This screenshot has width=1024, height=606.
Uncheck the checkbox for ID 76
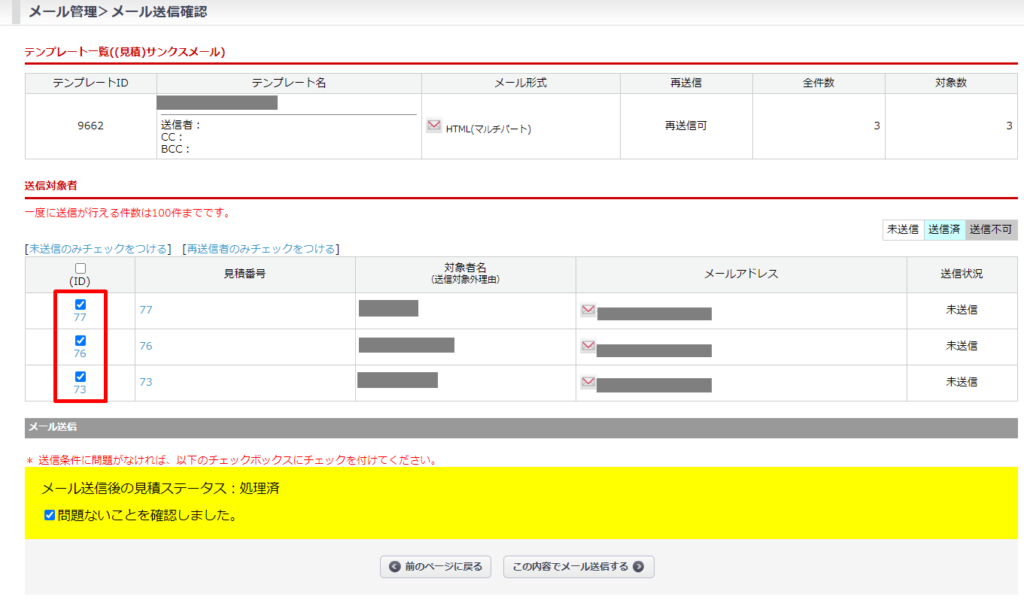point(80,340)
